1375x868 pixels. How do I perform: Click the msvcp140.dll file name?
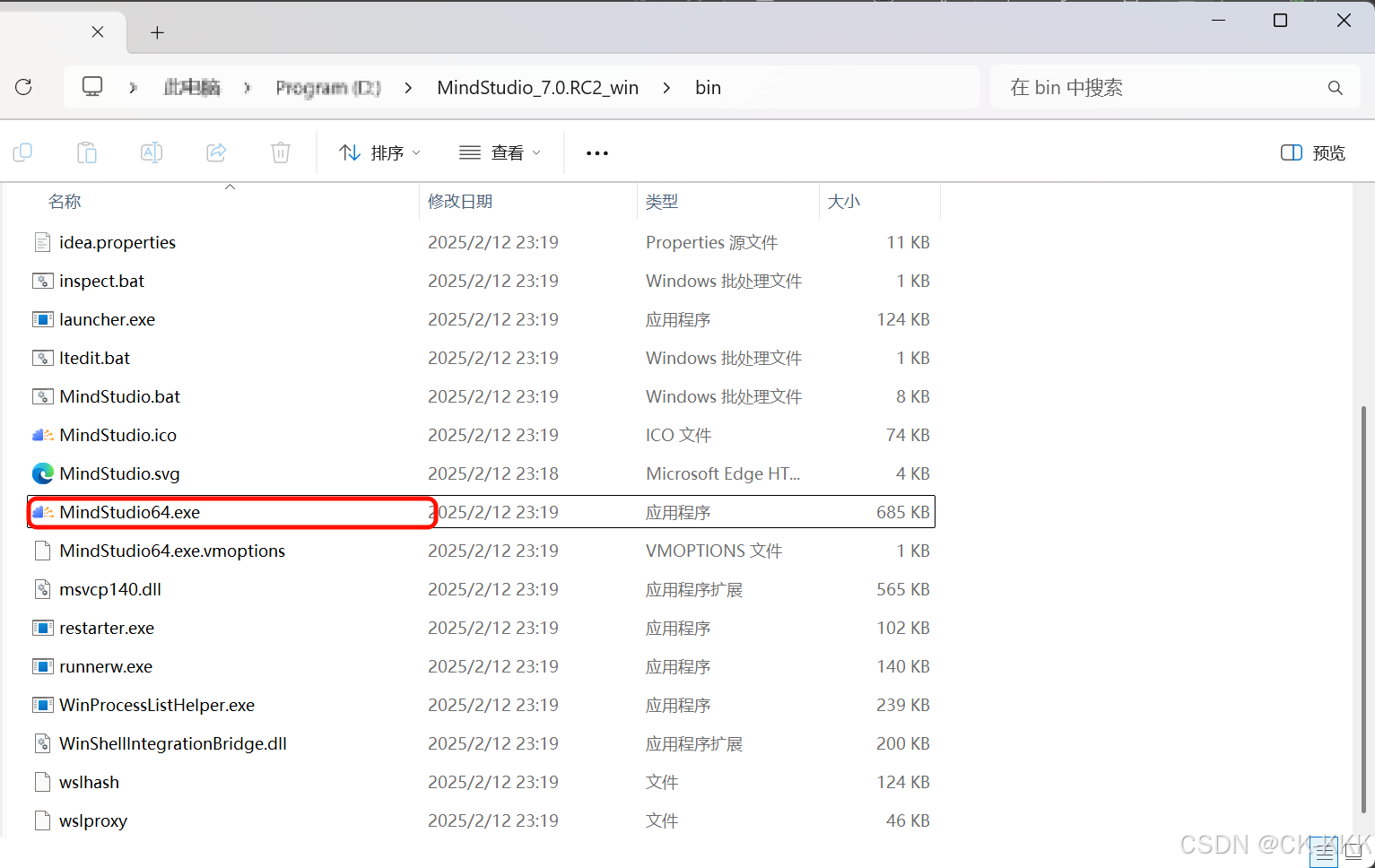[x=110, y=589]
